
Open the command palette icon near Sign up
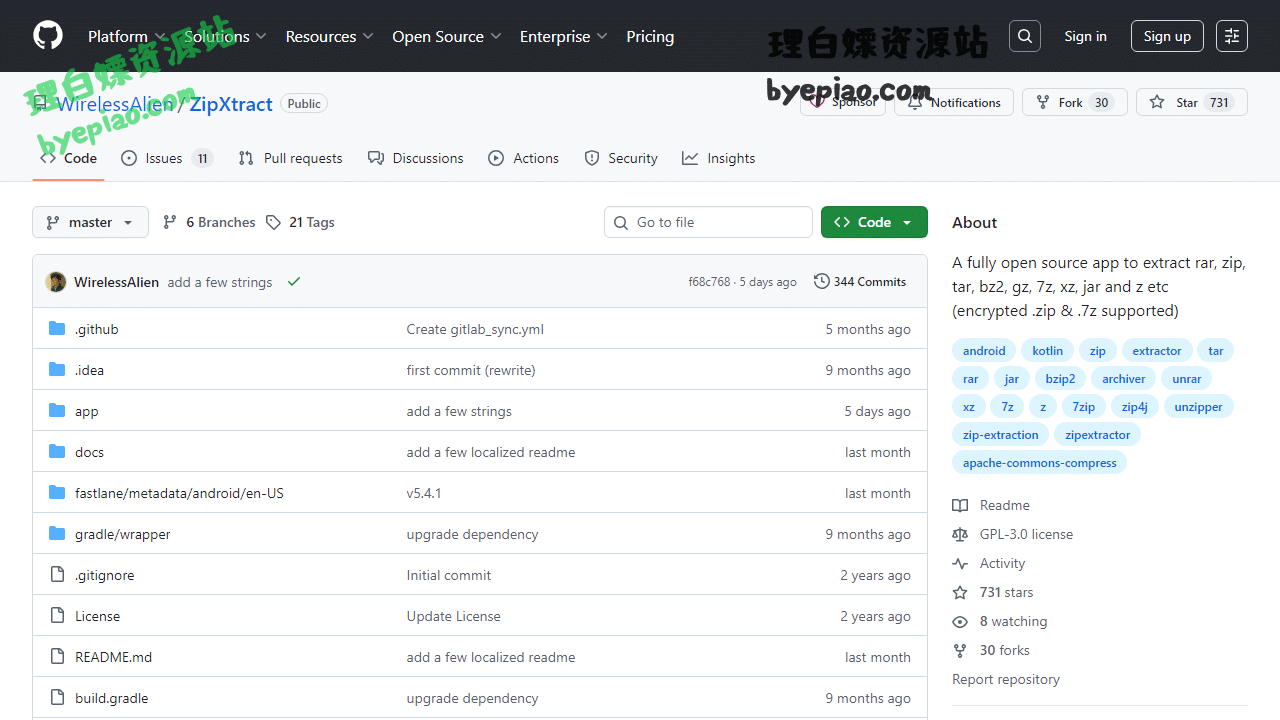coord(1231,35)
